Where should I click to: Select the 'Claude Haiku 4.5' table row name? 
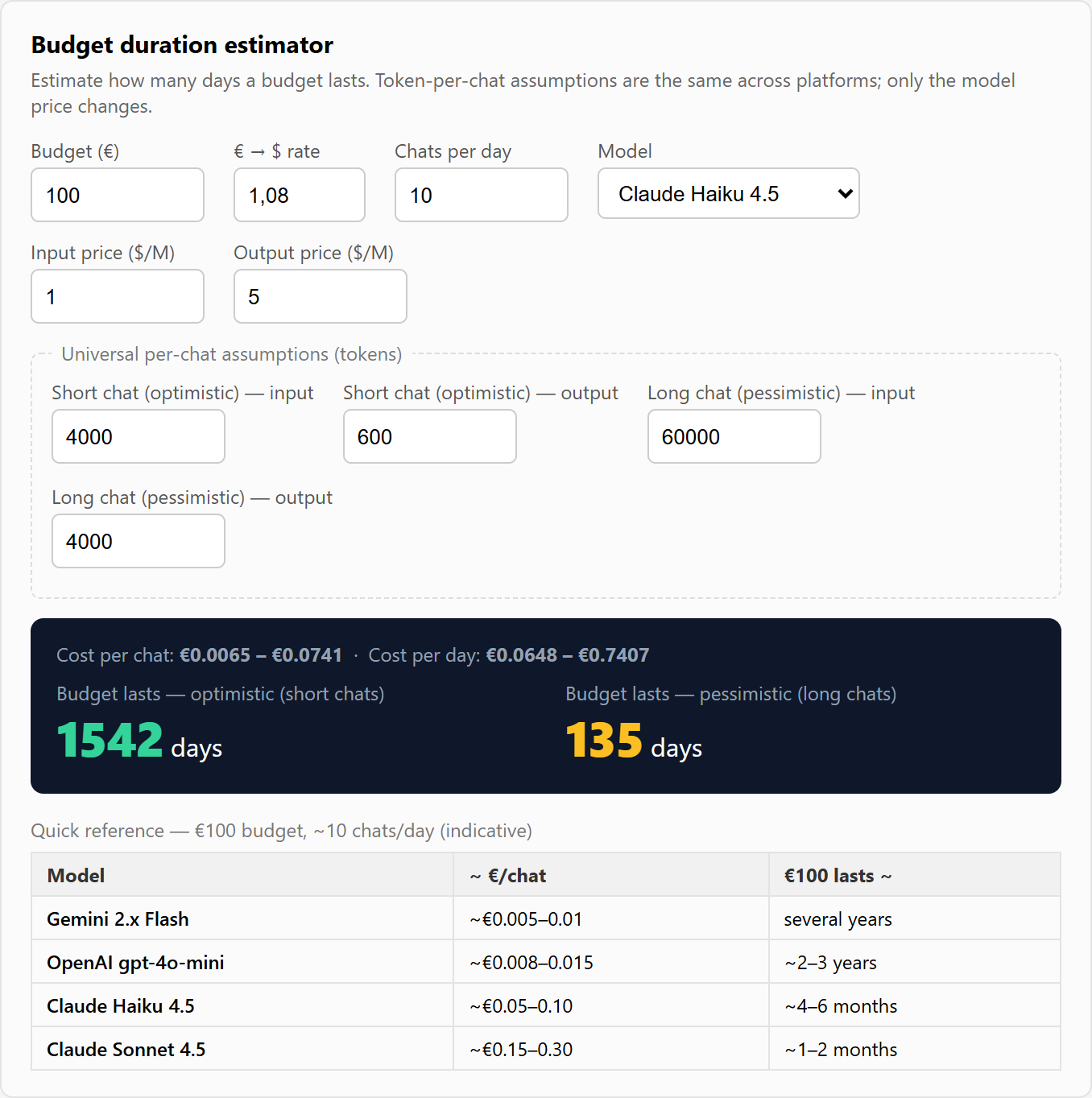tap(121, 1006)
